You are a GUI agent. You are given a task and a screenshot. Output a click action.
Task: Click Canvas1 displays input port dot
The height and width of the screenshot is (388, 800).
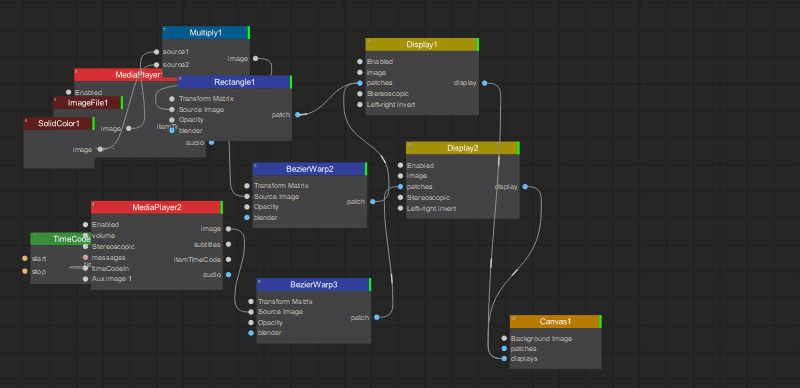pyautogui.click(x=504, y=358)
